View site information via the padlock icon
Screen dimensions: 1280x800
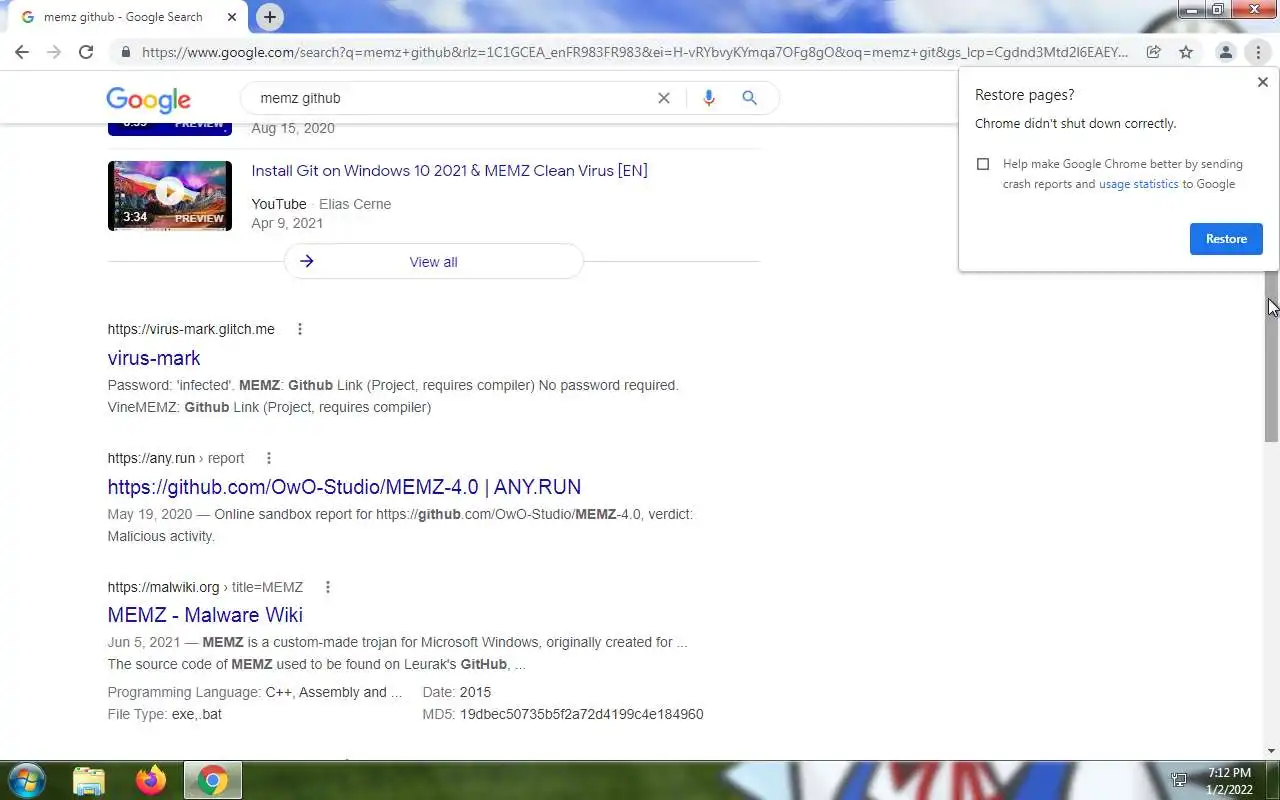[x=125, y=52]
